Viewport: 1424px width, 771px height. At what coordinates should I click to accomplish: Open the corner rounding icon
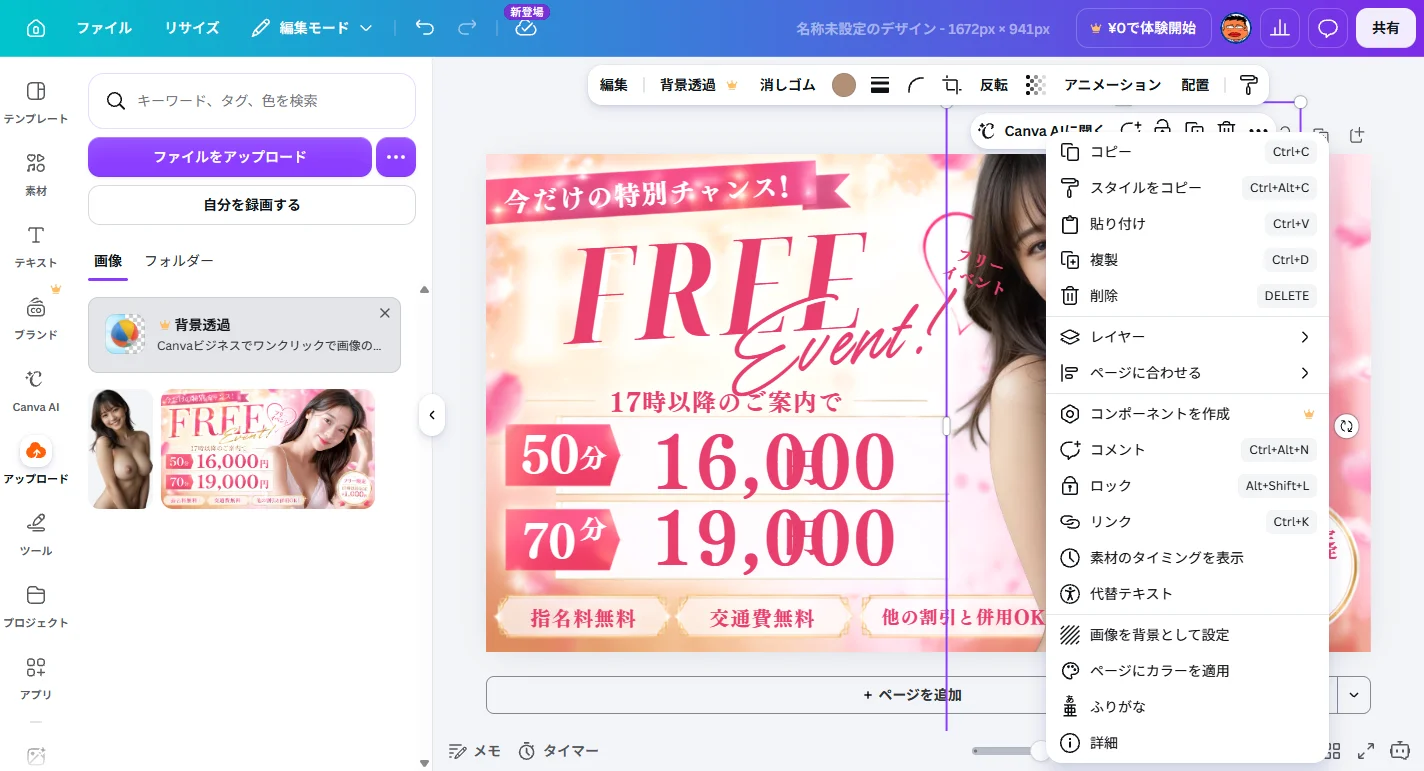(x=916, y=85)
